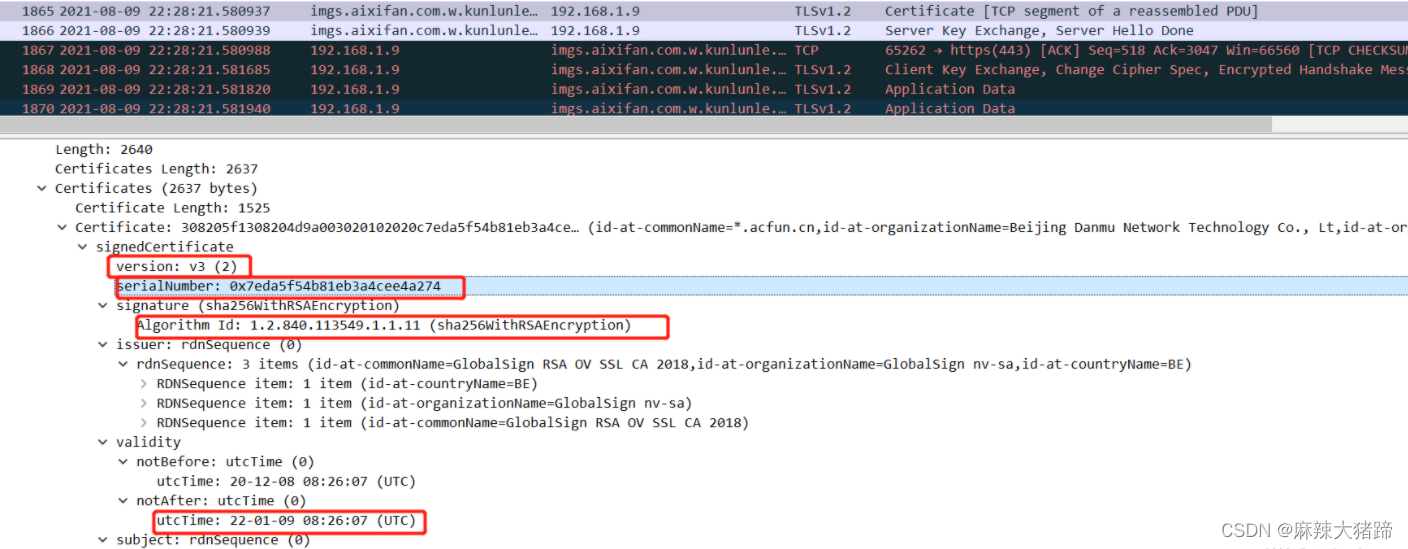The image size is (1408, 549).
Task: Select utcTime 22-01-09 08:26:07 field
Action: [x=285, y=521]
